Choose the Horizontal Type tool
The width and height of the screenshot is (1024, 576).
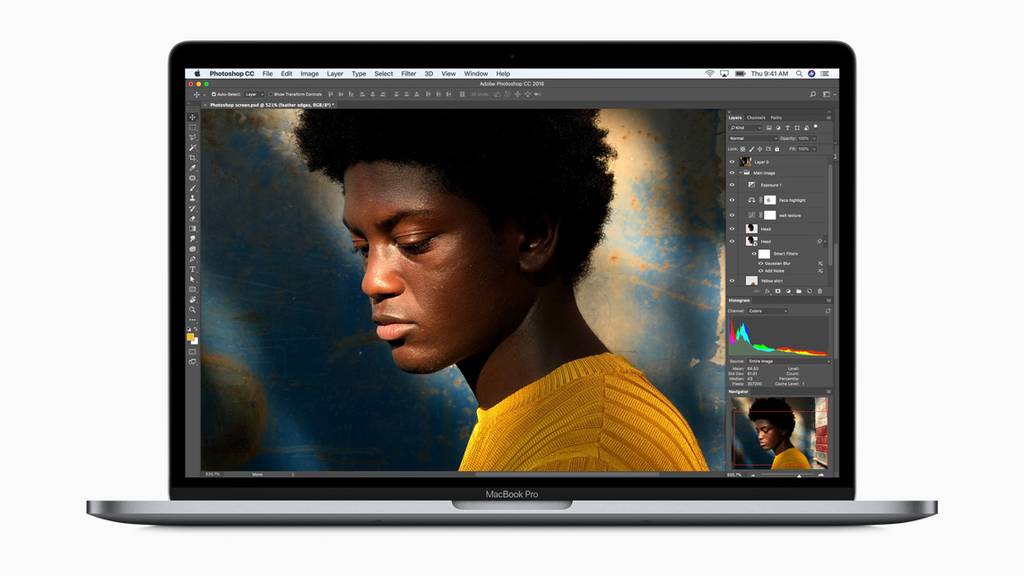click(192, 269)
